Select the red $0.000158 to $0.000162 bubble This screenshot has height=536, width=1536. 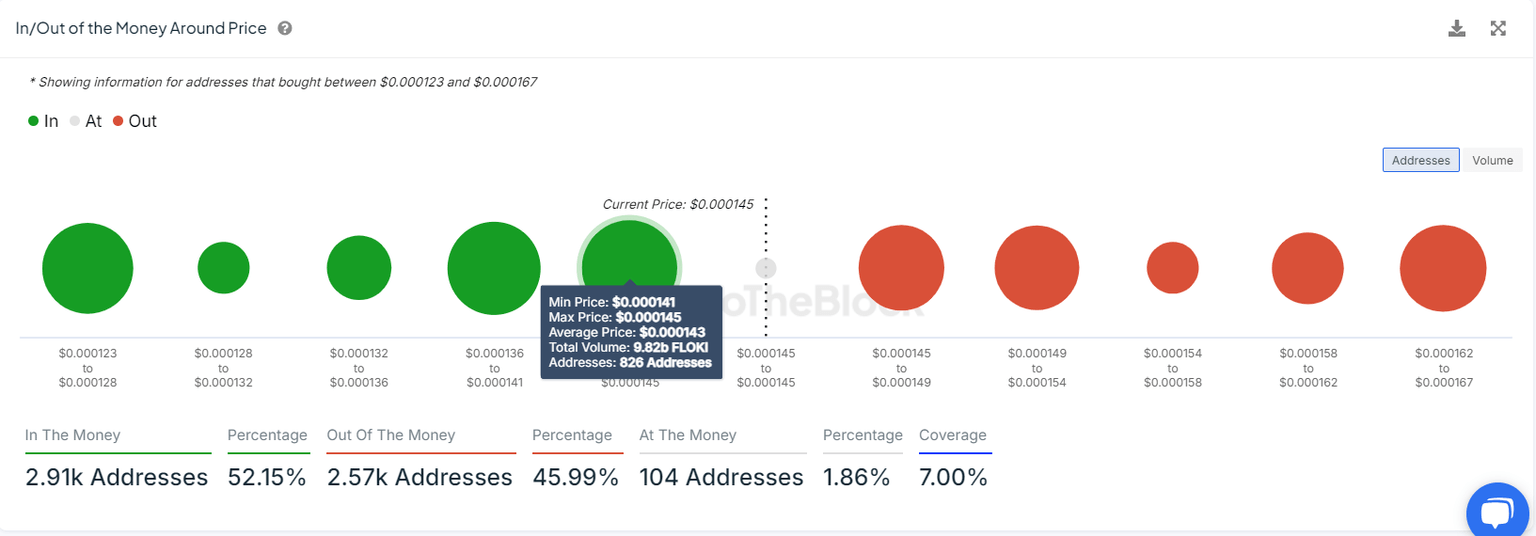coord(1308,268)
